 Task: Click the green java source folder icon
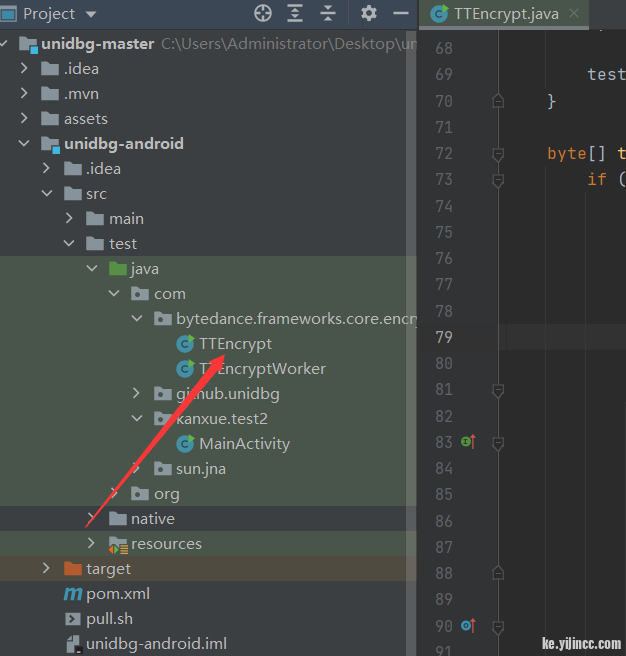pos(118,268)
